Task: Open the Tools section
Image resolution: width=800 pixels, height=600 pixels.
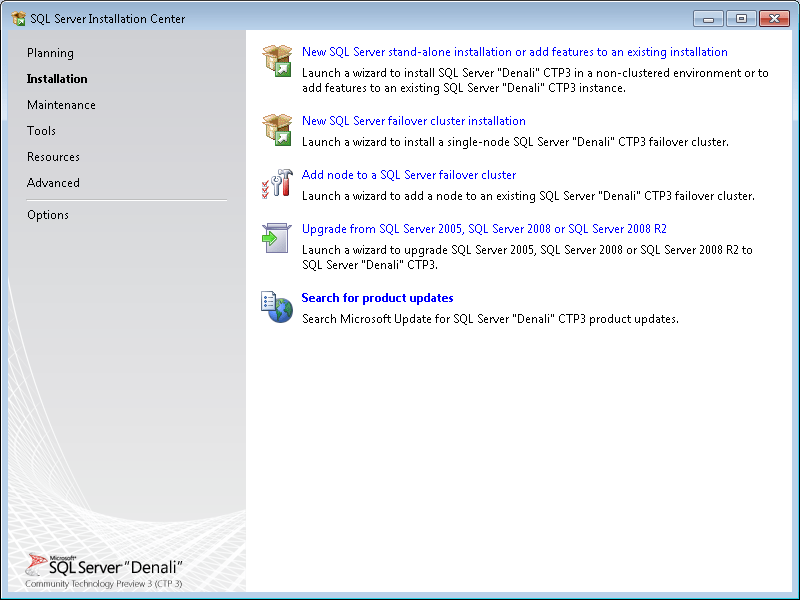Action: [41, 131]
